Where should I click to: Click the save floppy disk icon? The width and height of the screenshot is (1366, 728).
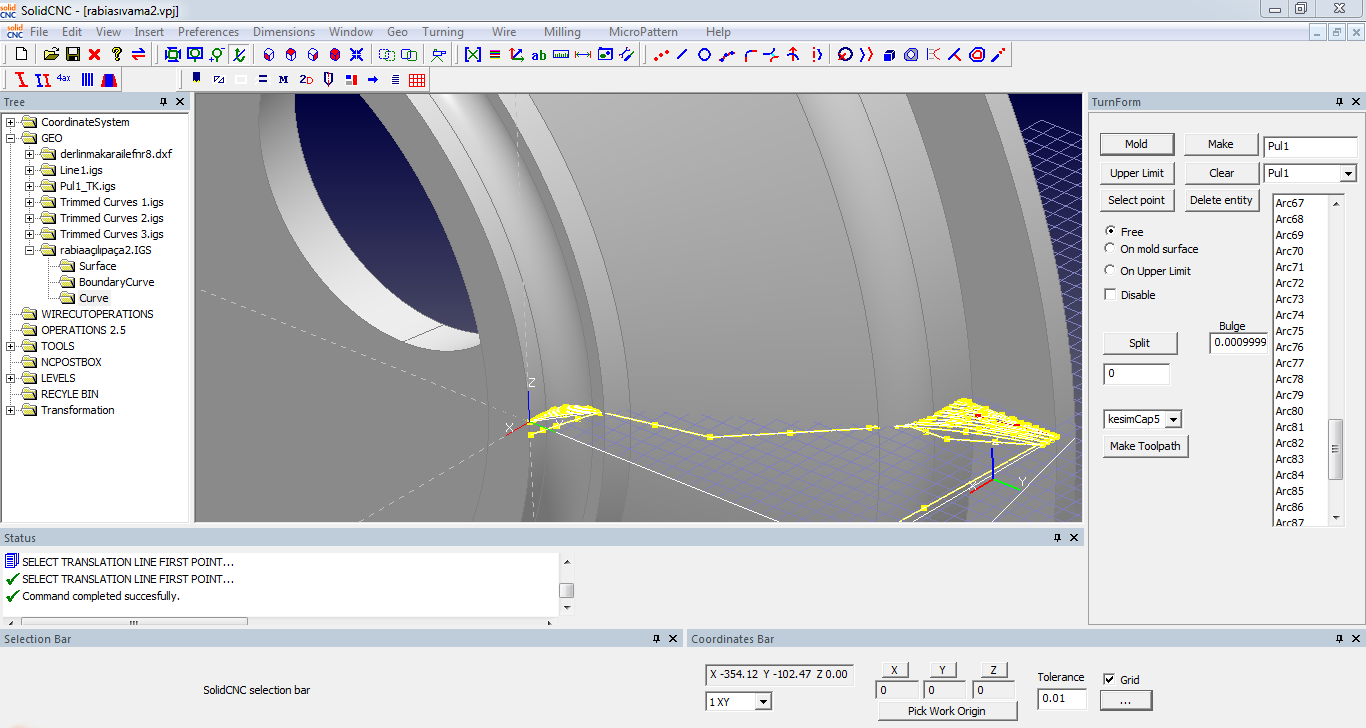[73, 54]
